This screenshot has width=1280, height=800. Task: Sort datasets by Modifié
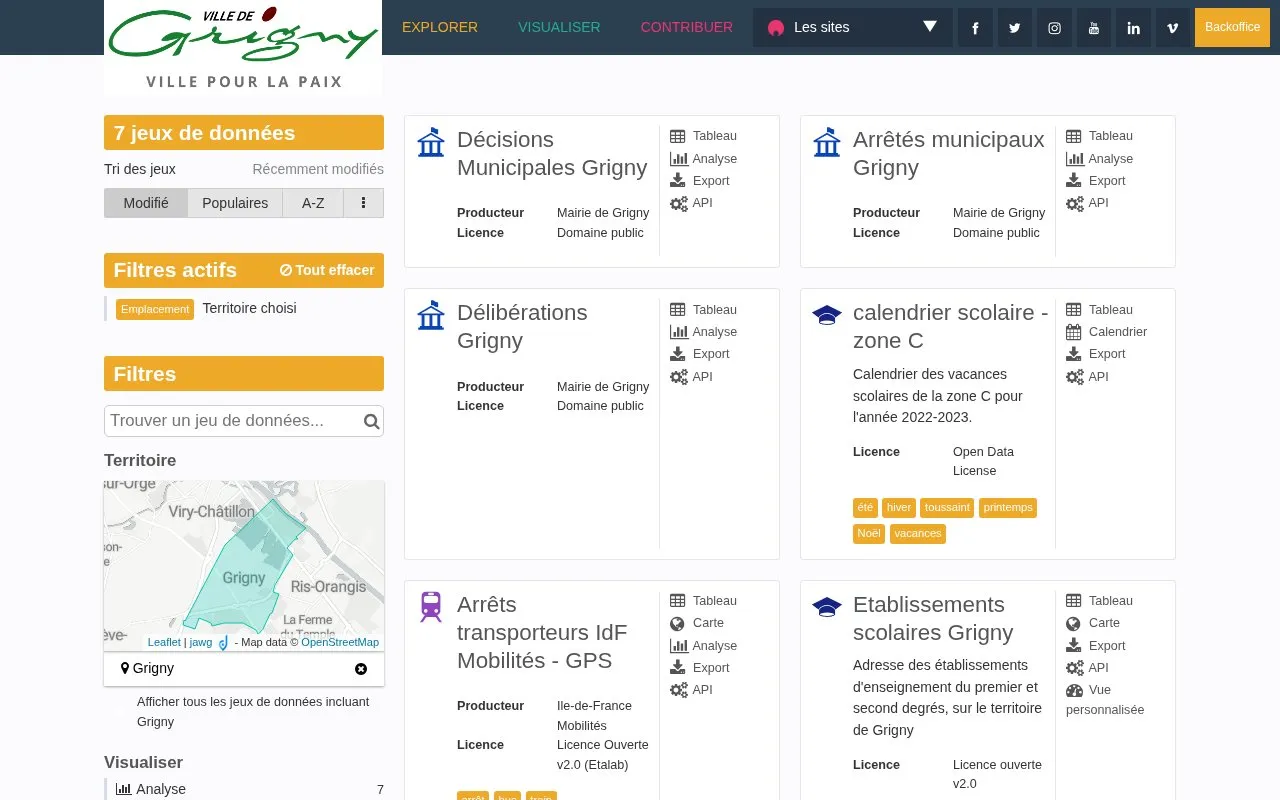point(146,203)
